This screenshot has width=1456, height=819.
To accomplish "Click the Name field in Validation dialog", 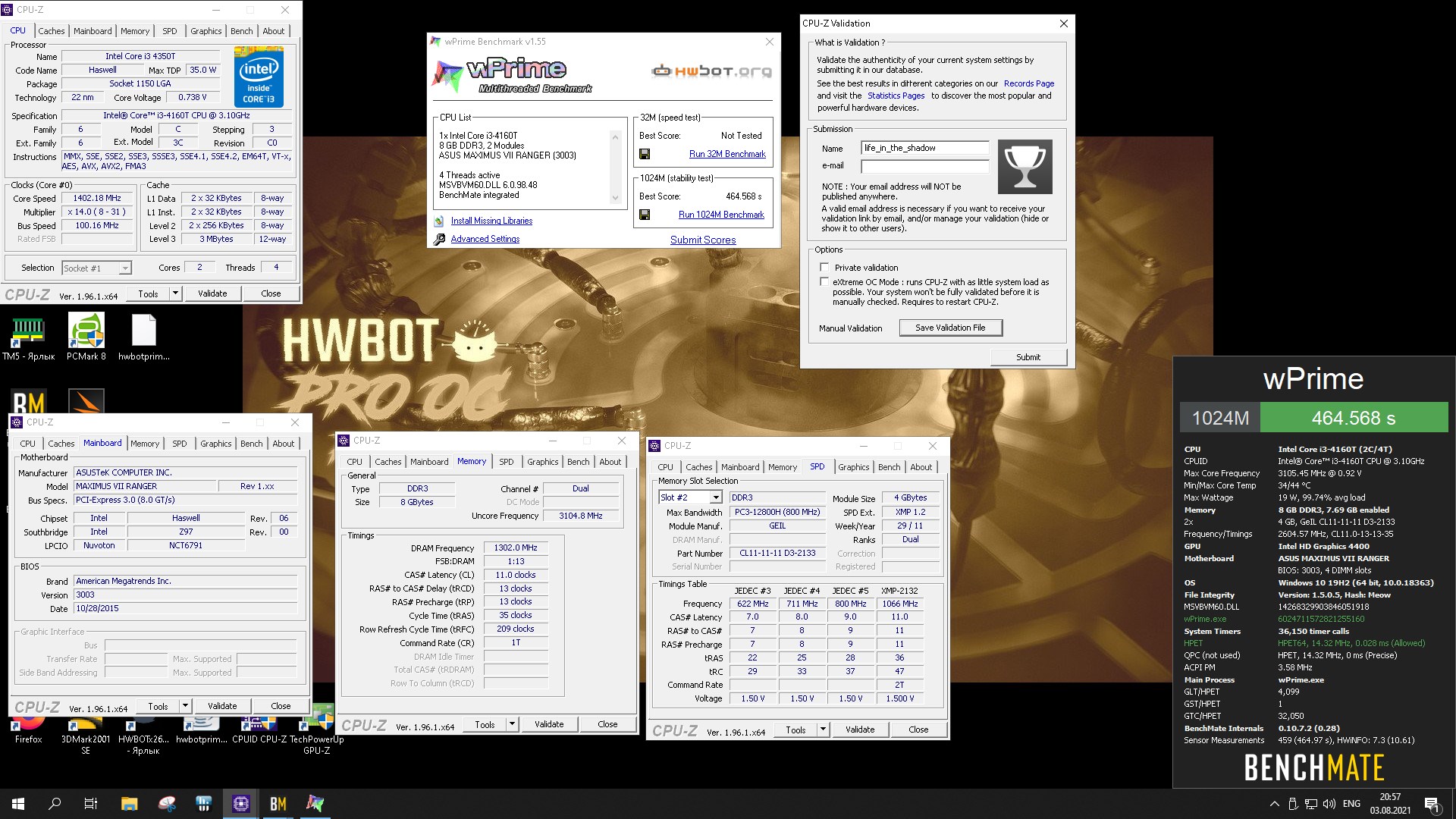I will coord(925,148).
